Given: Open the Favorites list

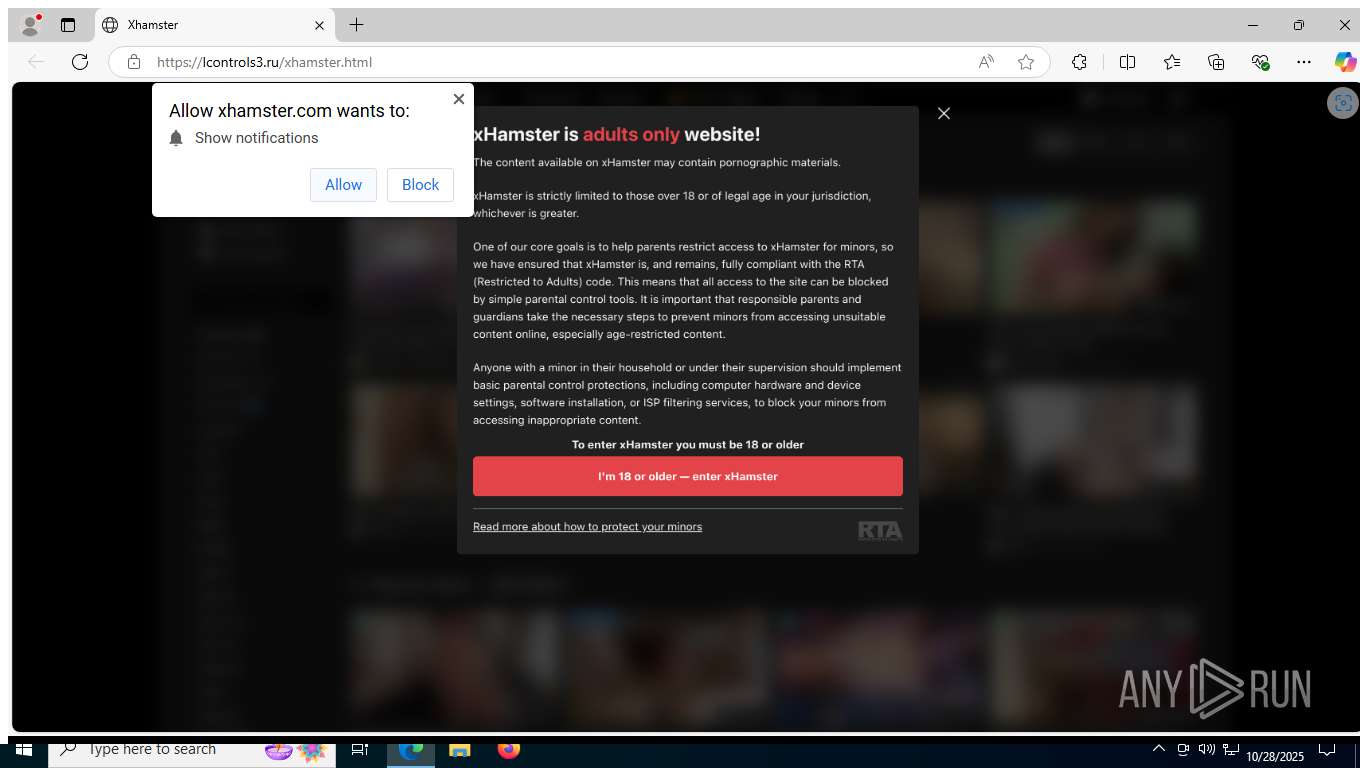Looking at the screenshot, I should pyautogui.click(x=1172, y=62).
